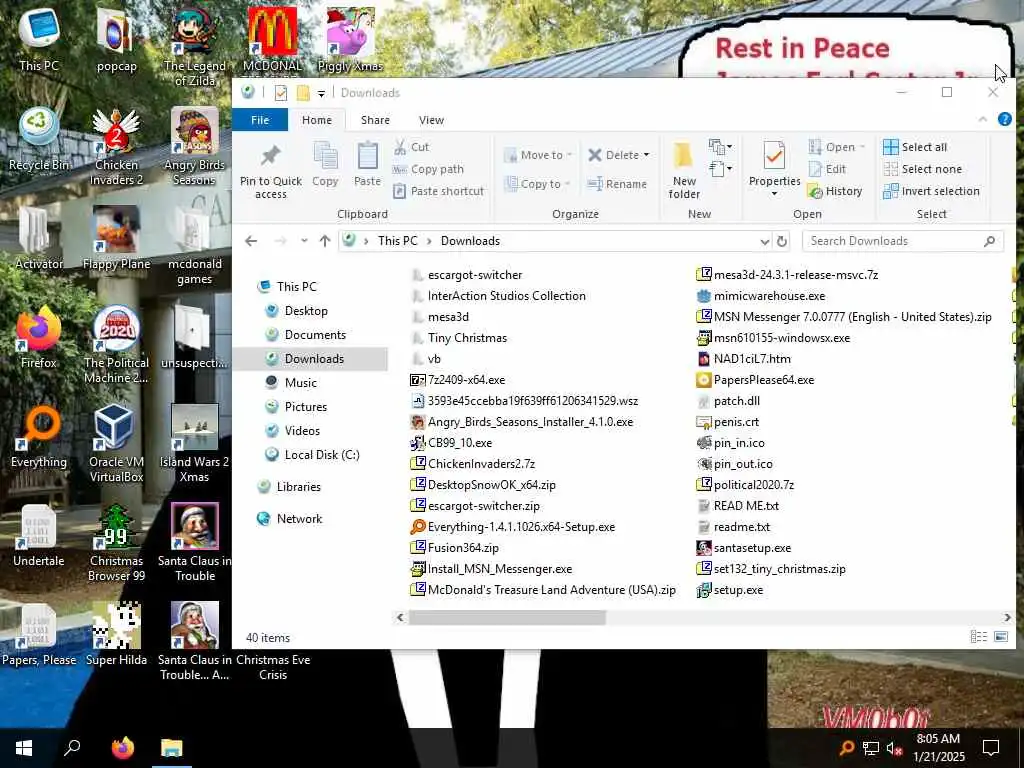Open the Delete dropdown arrow

click(647, 155)
